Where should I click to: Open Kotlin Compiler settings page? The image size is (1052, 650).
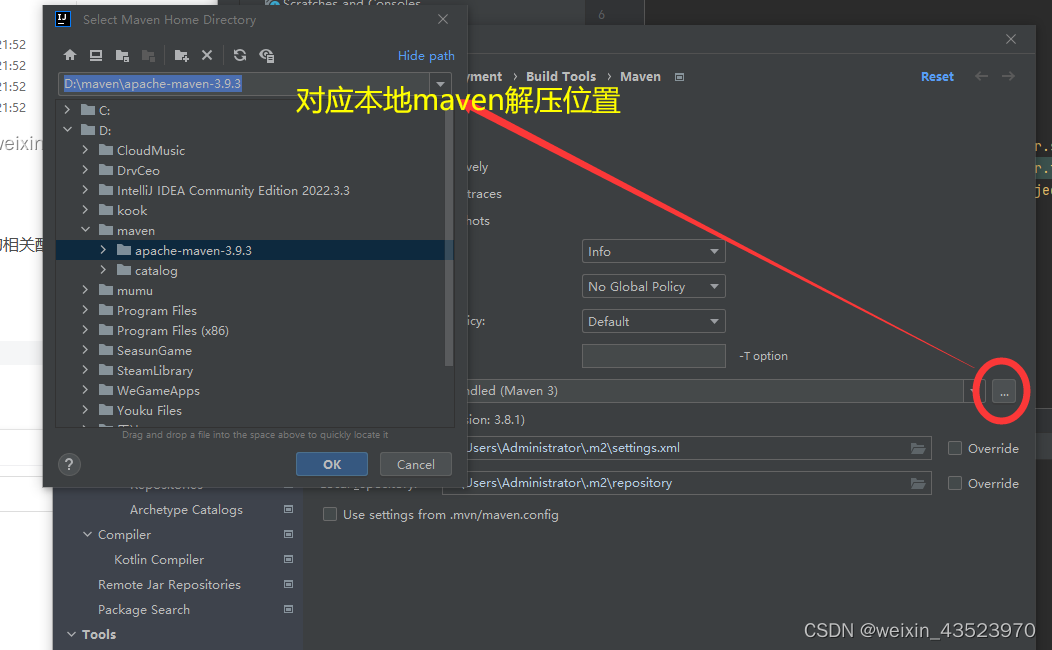(159, 559)
